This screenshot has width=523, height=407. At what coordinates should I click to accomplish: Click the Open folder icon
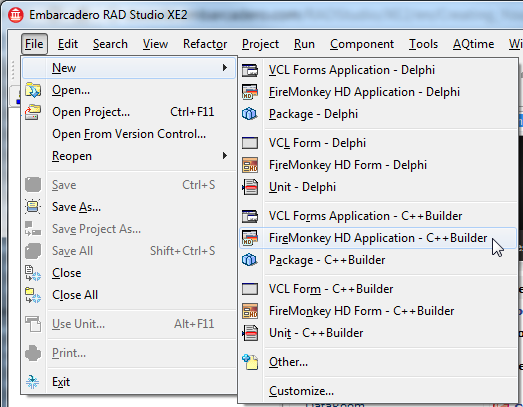pos(33,90)
